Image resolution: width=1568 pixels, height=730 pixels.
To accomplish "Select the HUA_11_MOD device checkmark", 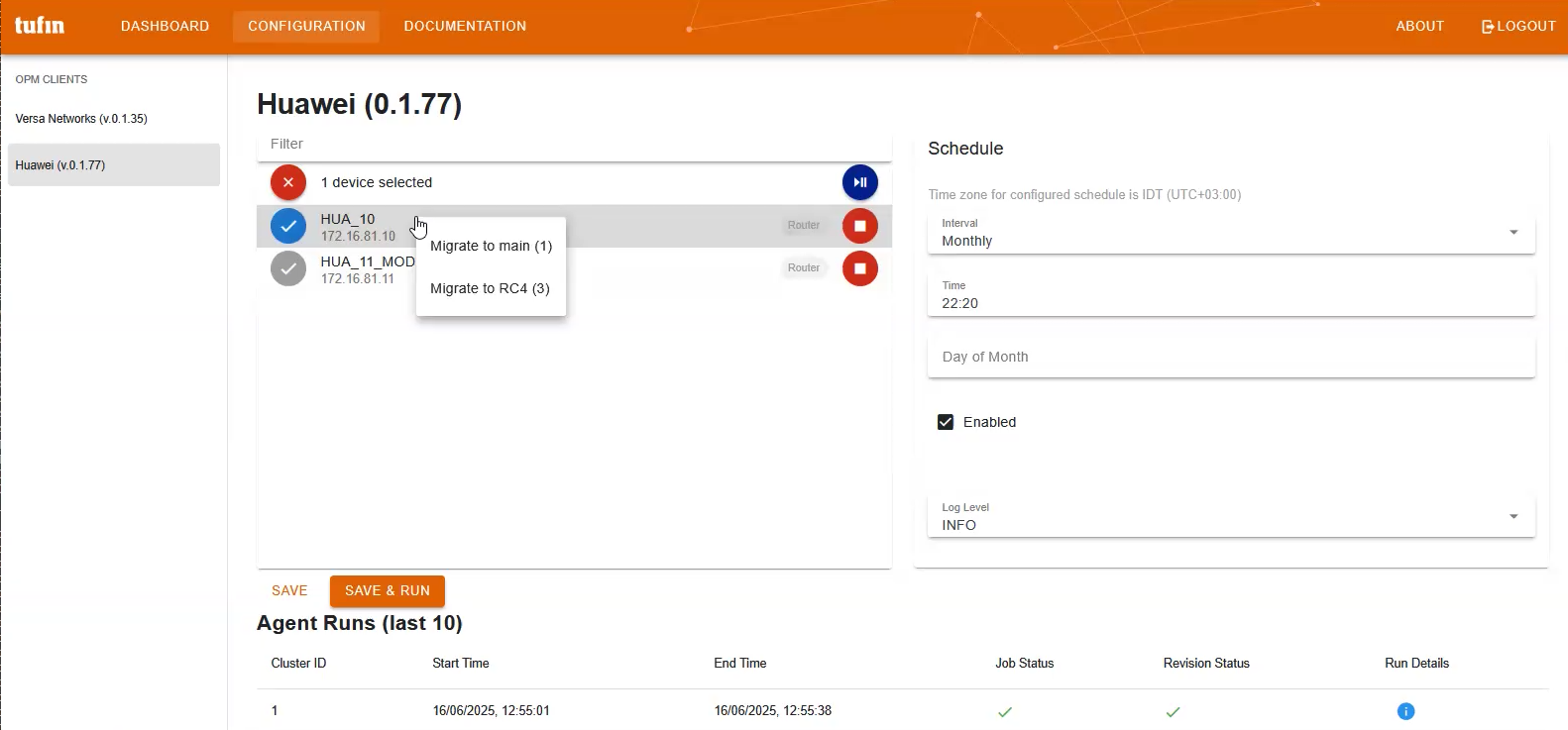I will [288, 268].
